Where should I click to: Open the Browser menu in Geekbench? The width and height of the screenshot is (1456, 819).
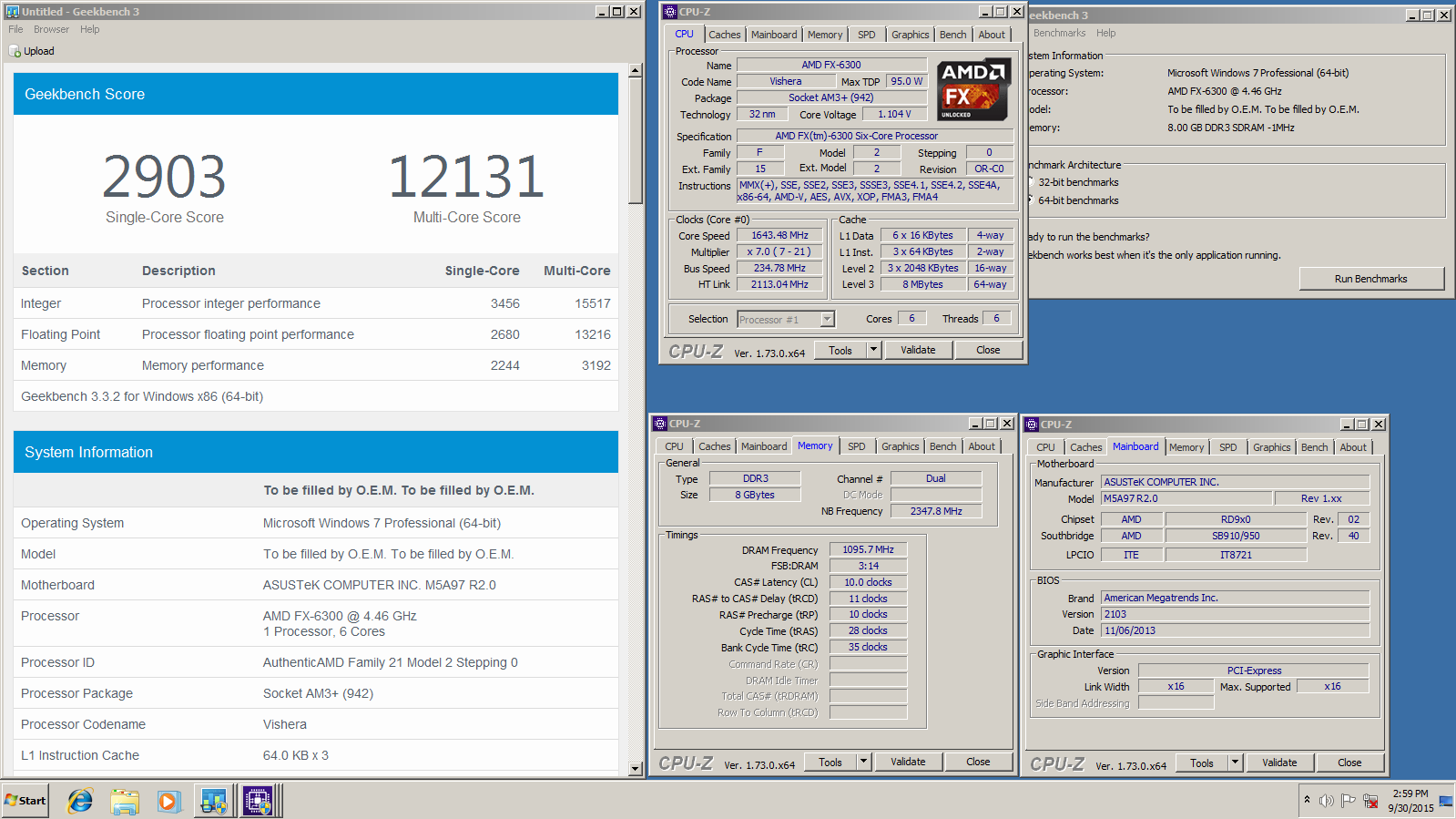pos(51,29)
